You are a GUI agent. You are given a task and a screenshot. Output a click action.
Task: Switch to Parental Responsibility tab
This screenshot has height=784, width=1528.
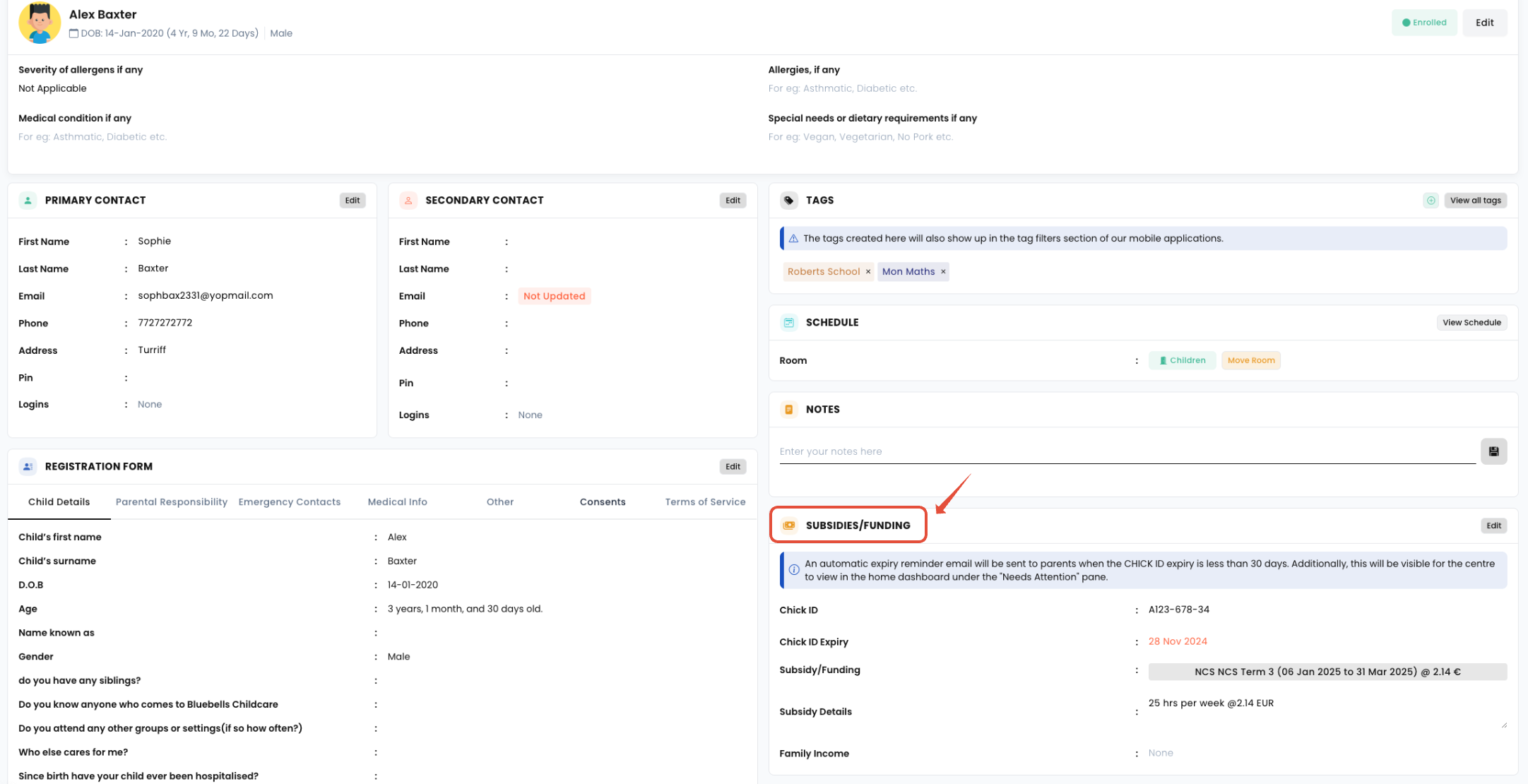[172, 502]
